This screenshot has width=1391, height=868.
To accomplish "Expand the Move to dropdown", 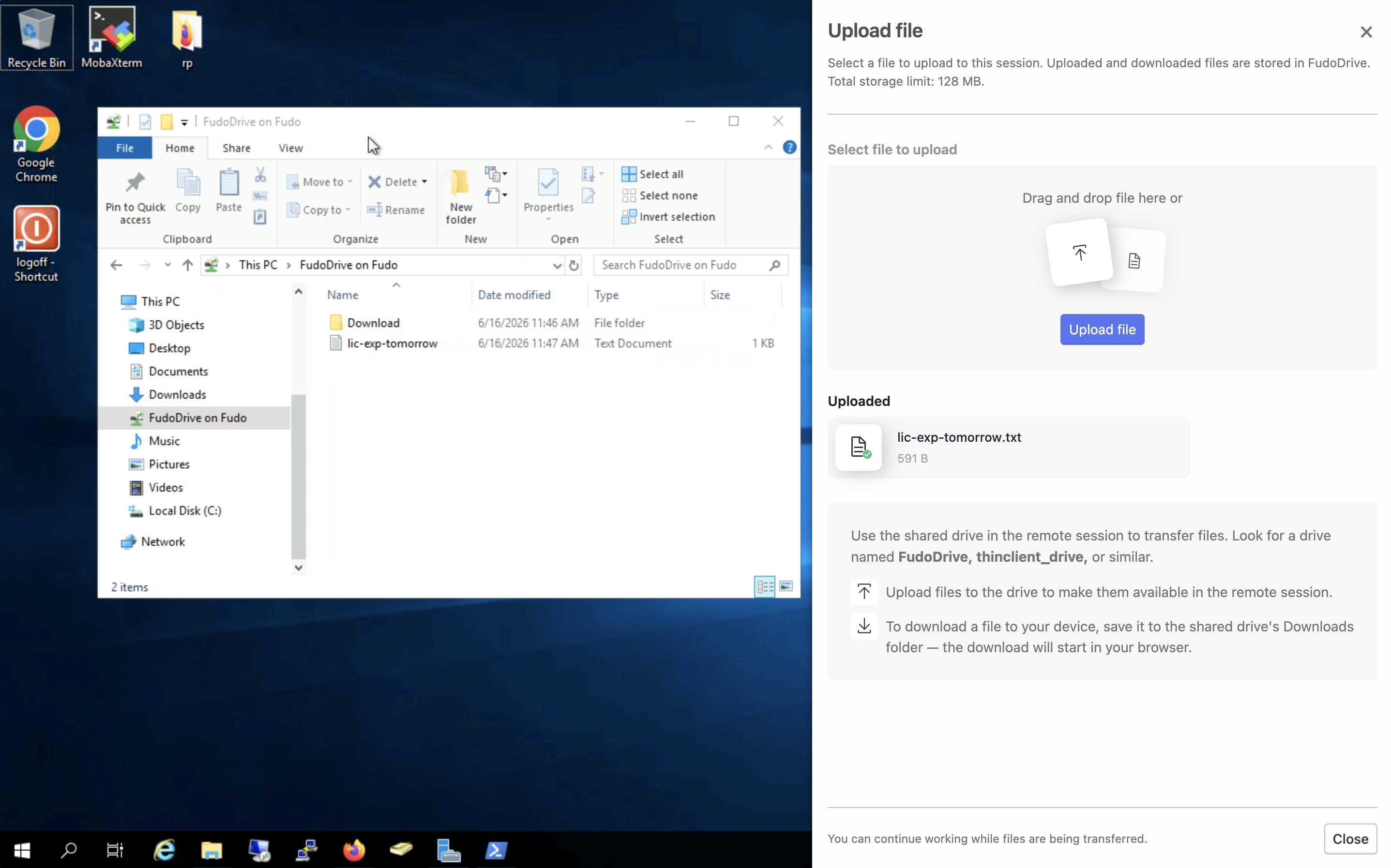I will pos(349,181).
